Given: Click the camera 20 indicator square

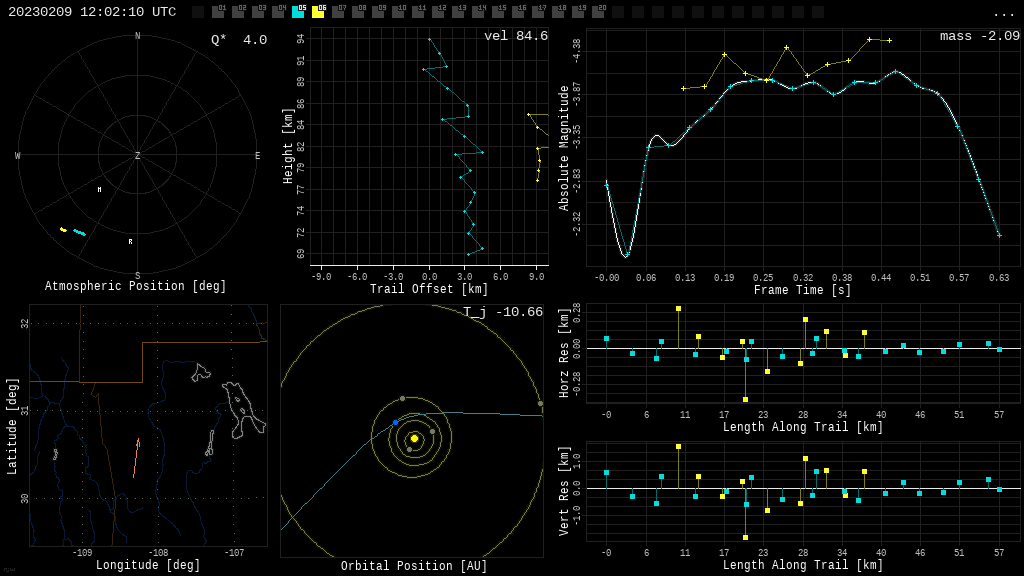Looking at the screenshot, I should click(x=598, y=12).
